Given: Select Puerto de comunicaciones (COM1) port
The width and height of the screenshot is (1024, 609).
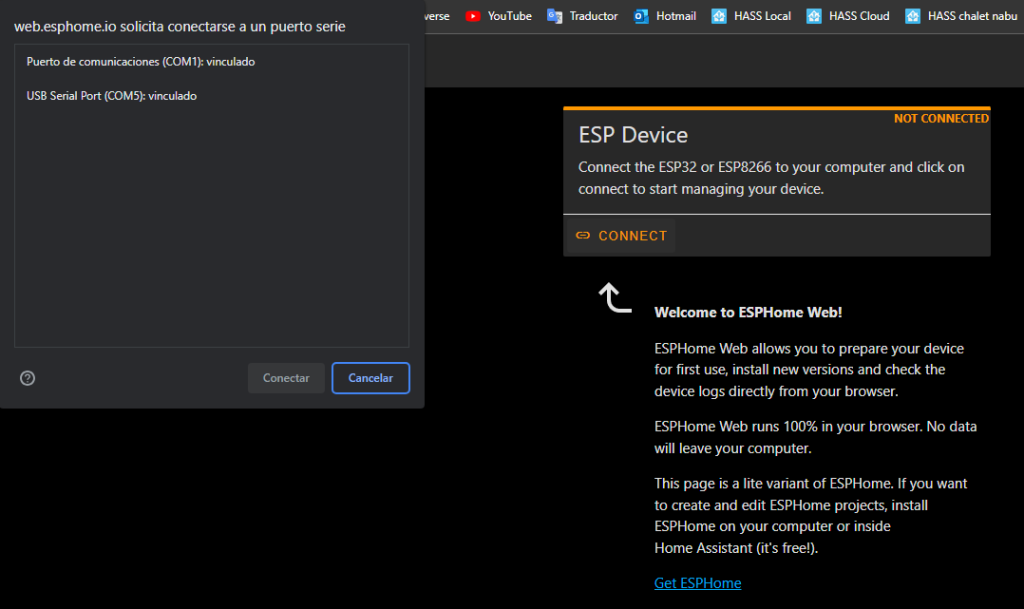Looking at the screenshot, I should click(141, 62).
